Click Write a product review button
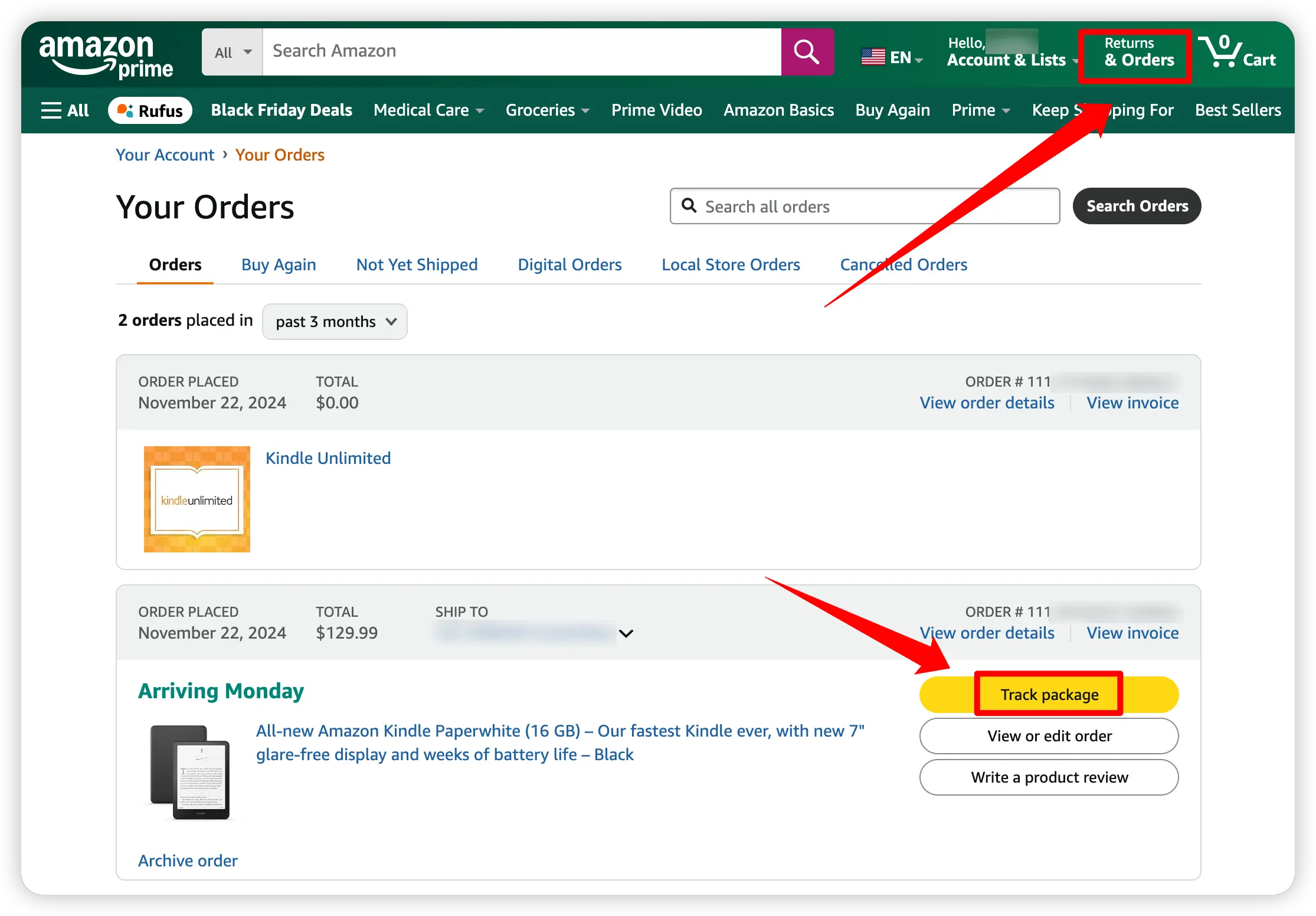Screen dimensions: 1316x916 tap(1049, 777)
